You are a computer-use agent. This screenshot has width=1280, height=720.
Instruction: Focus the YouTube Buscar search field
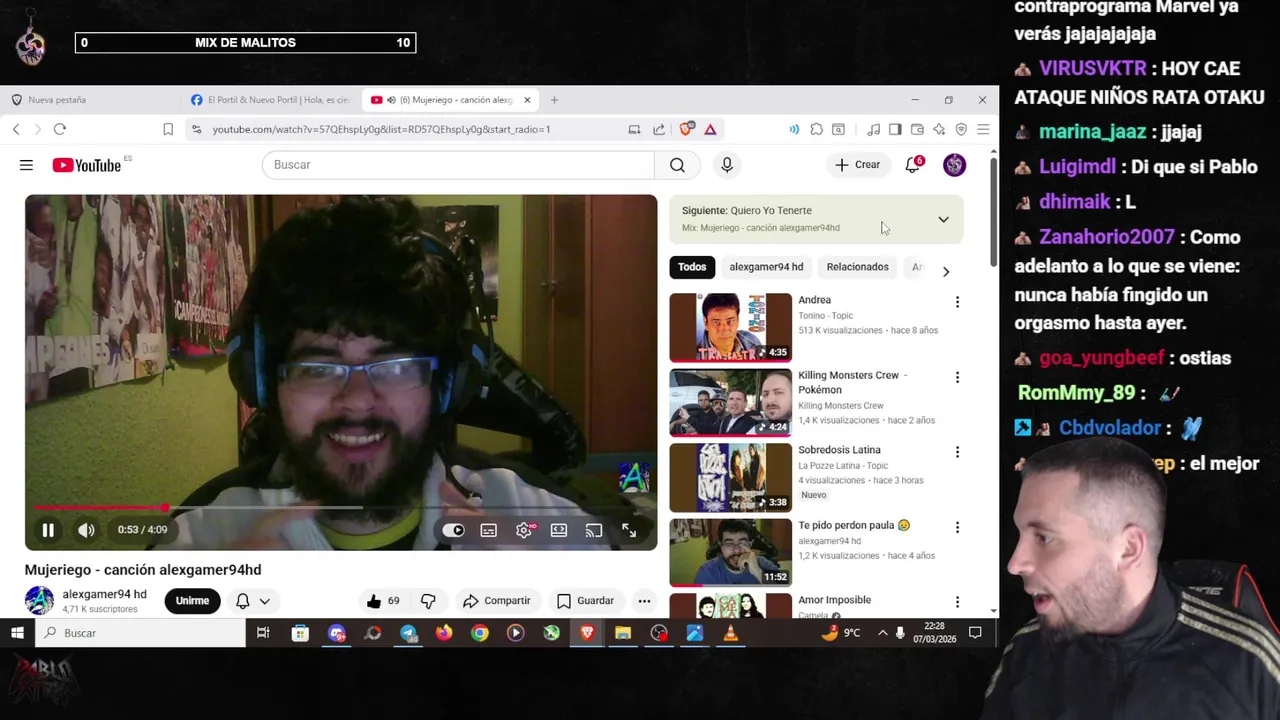pyautogui.click(x=458, y=165)
